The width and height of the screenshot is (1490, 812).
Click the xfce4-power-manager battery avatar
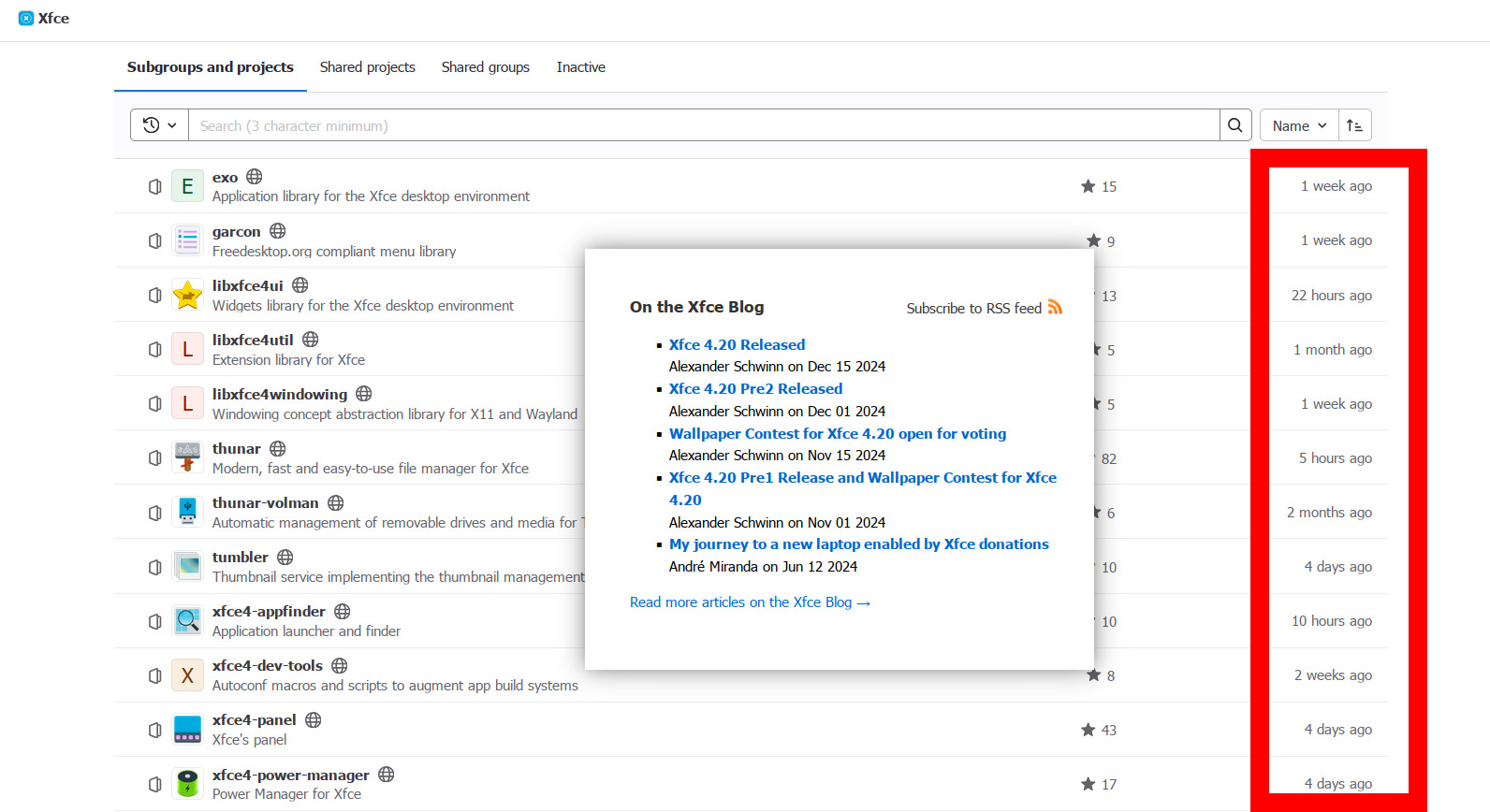click(187, 783)
